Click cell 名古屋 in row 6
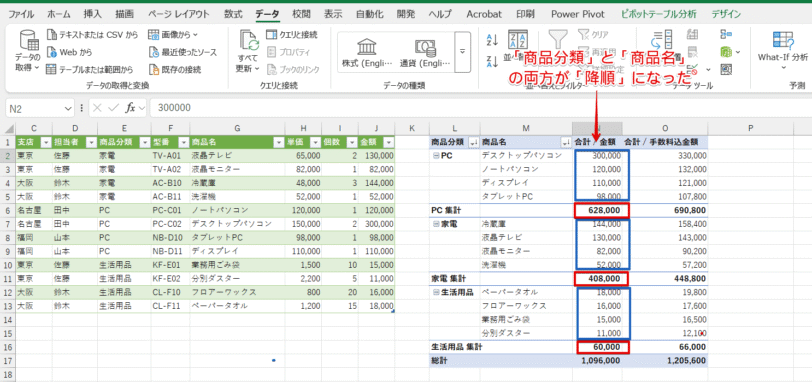 pos(34,210)
